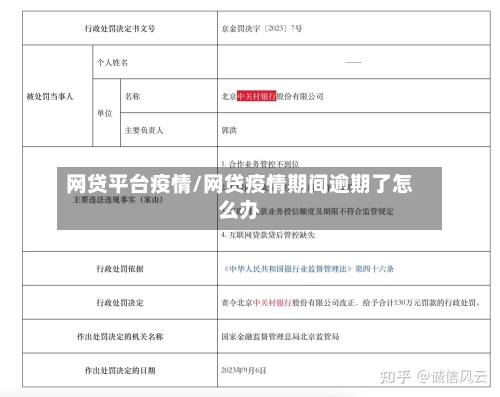
Task: Select the 主要负责人 label
Action: [144, 130]
